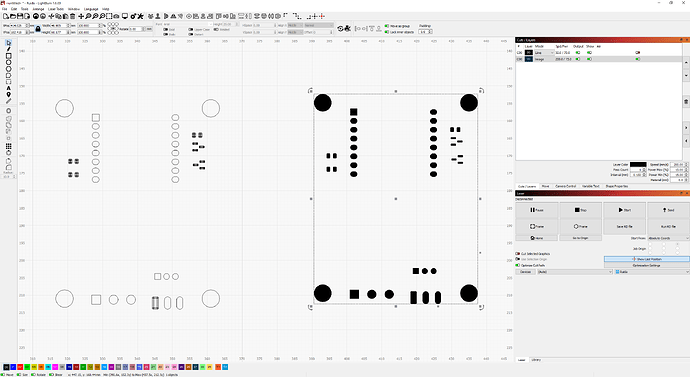Toggle Output switch for the Line layer

pos(578,52)
